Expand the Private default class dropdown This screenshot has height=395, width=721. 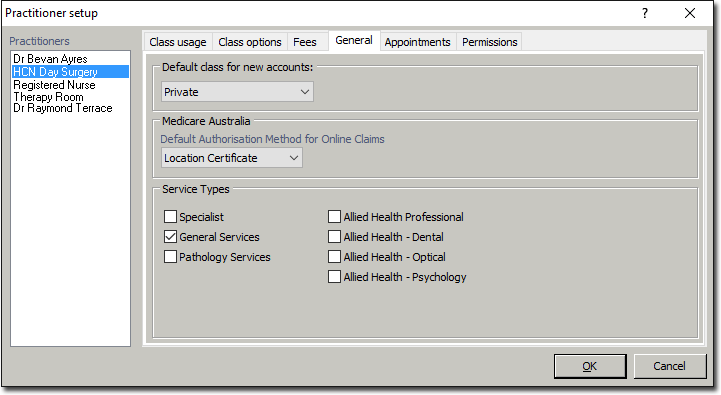[237, 92]
